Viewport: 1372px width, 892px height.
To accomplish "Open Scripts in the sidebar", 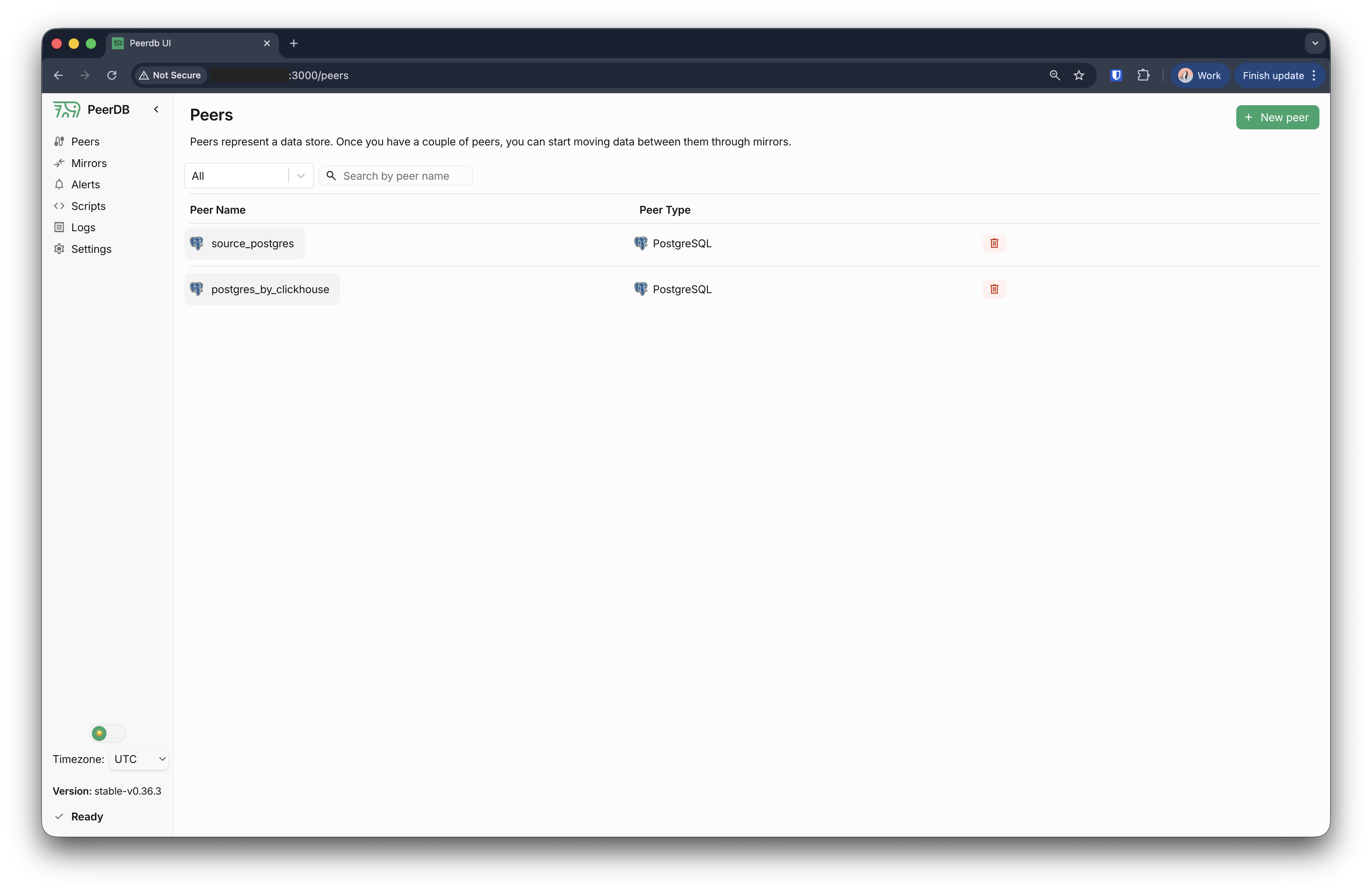I will click(x=88, y=206).
